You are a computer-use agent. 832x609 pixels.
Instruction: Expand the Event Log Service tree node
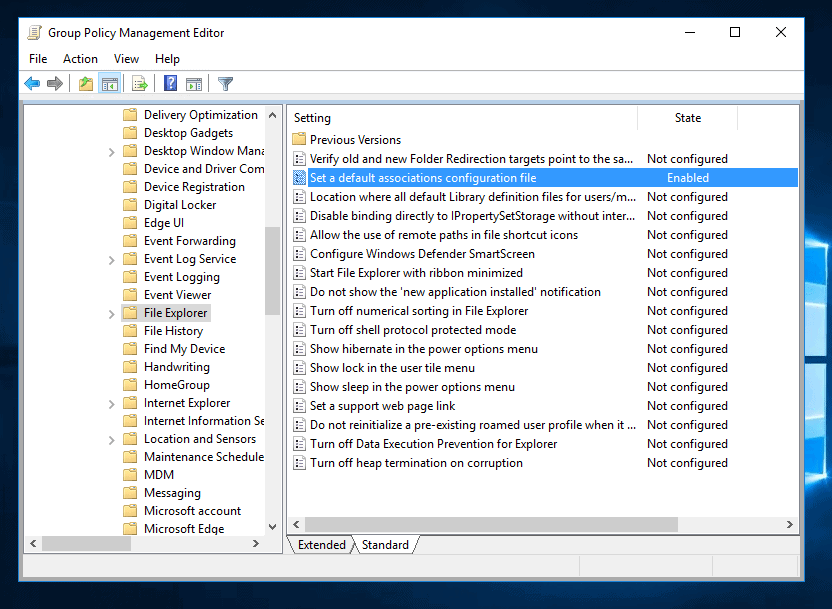coord(111,260)
